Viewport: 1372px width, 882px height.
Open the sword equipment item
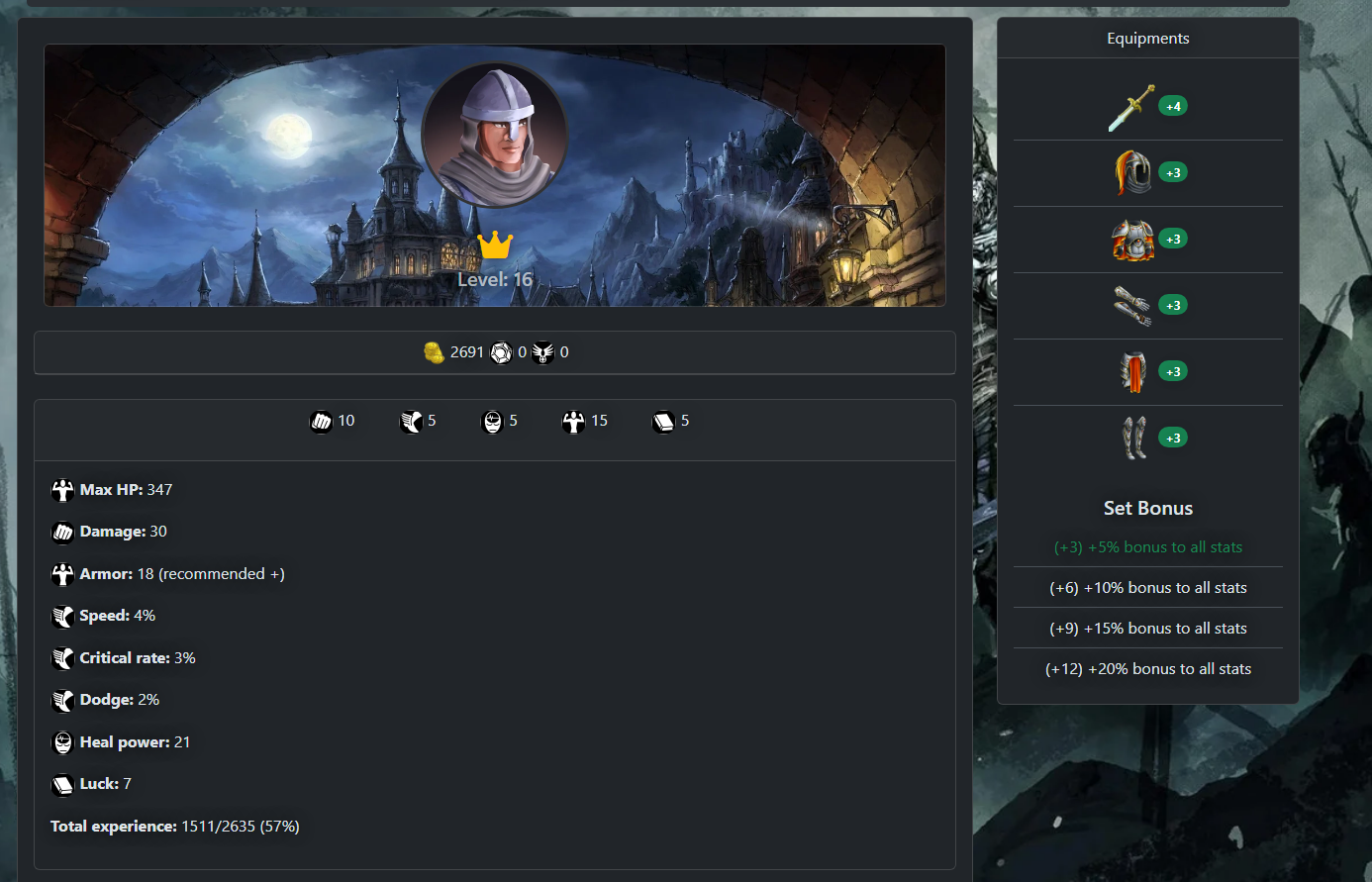[1131, 107]
